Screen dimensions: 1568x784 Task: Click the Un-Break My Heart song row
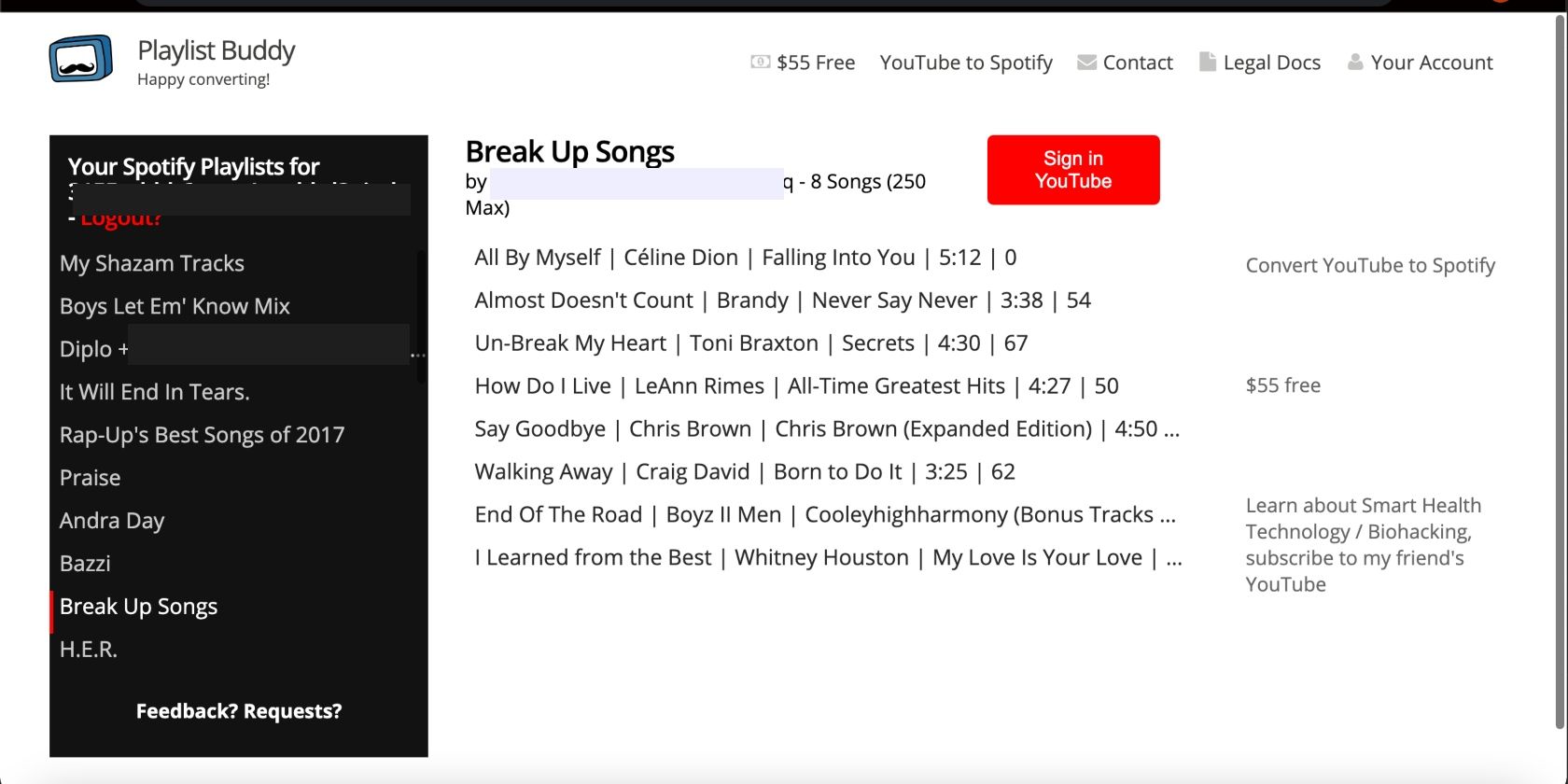pyautogui.click(x=751, y=343)
